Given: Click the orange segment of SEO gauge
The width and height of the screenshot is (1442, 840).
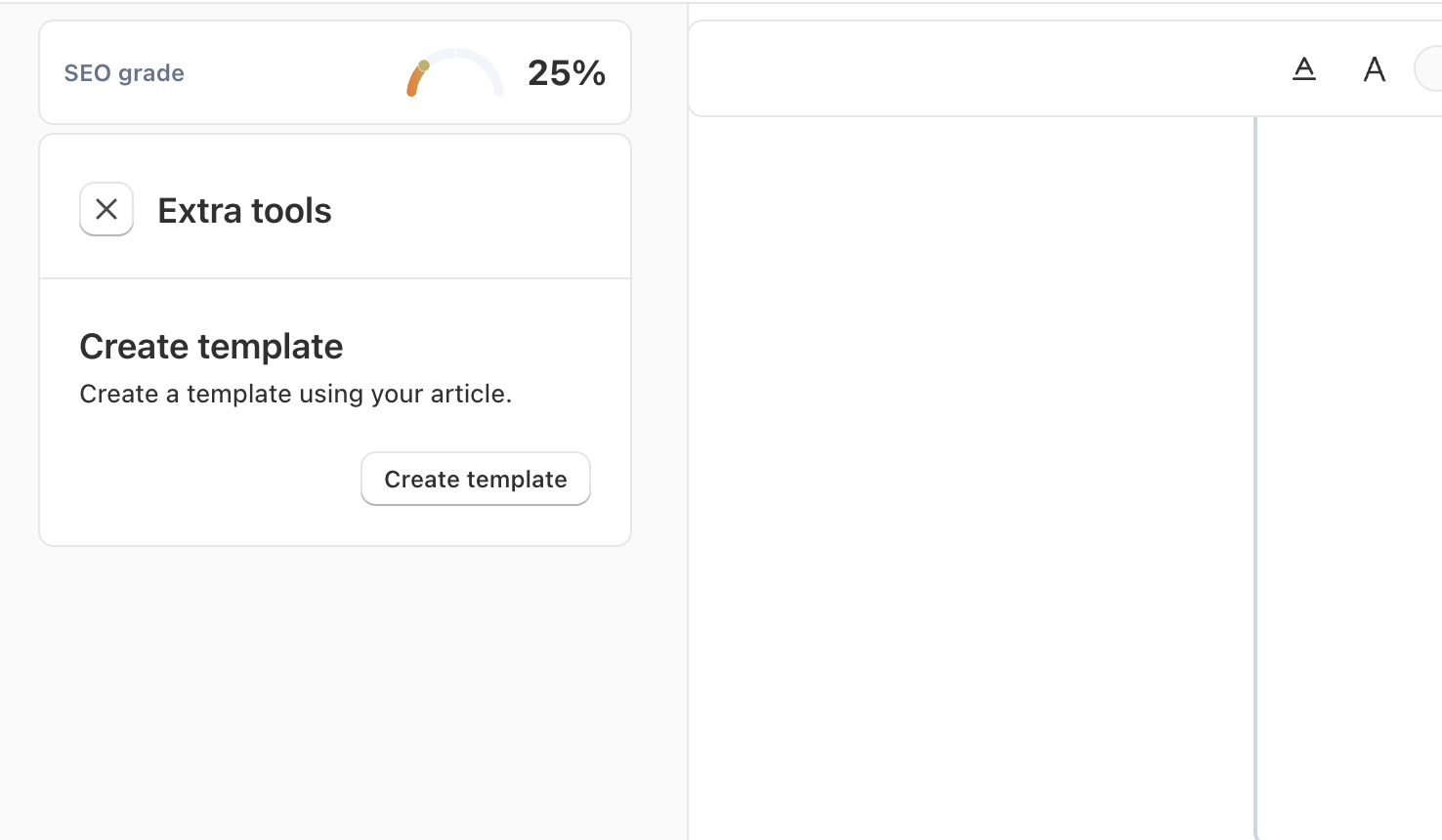Looking at the screenshot, I should point(414,84).
